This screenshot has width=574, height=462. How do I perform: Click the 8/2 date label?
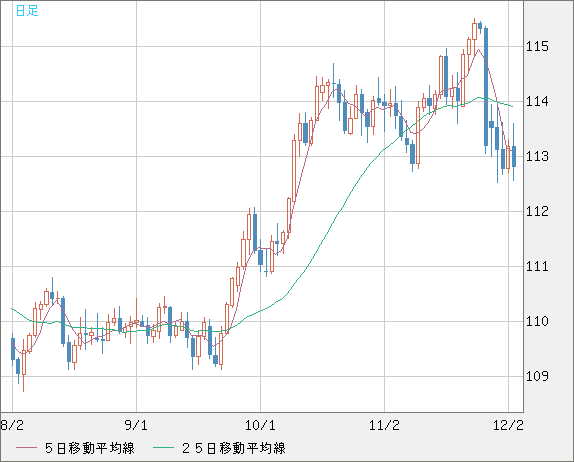point(12,425)
